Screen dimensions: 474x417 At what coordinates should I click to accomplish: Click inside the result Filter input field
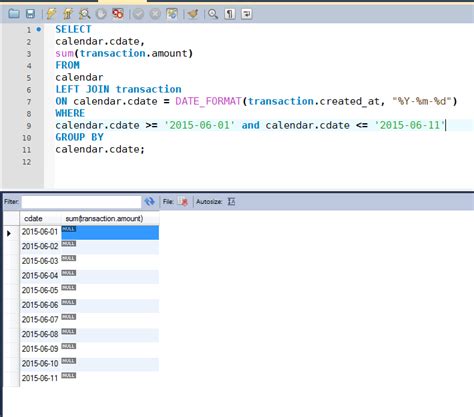tap(81, 202)
